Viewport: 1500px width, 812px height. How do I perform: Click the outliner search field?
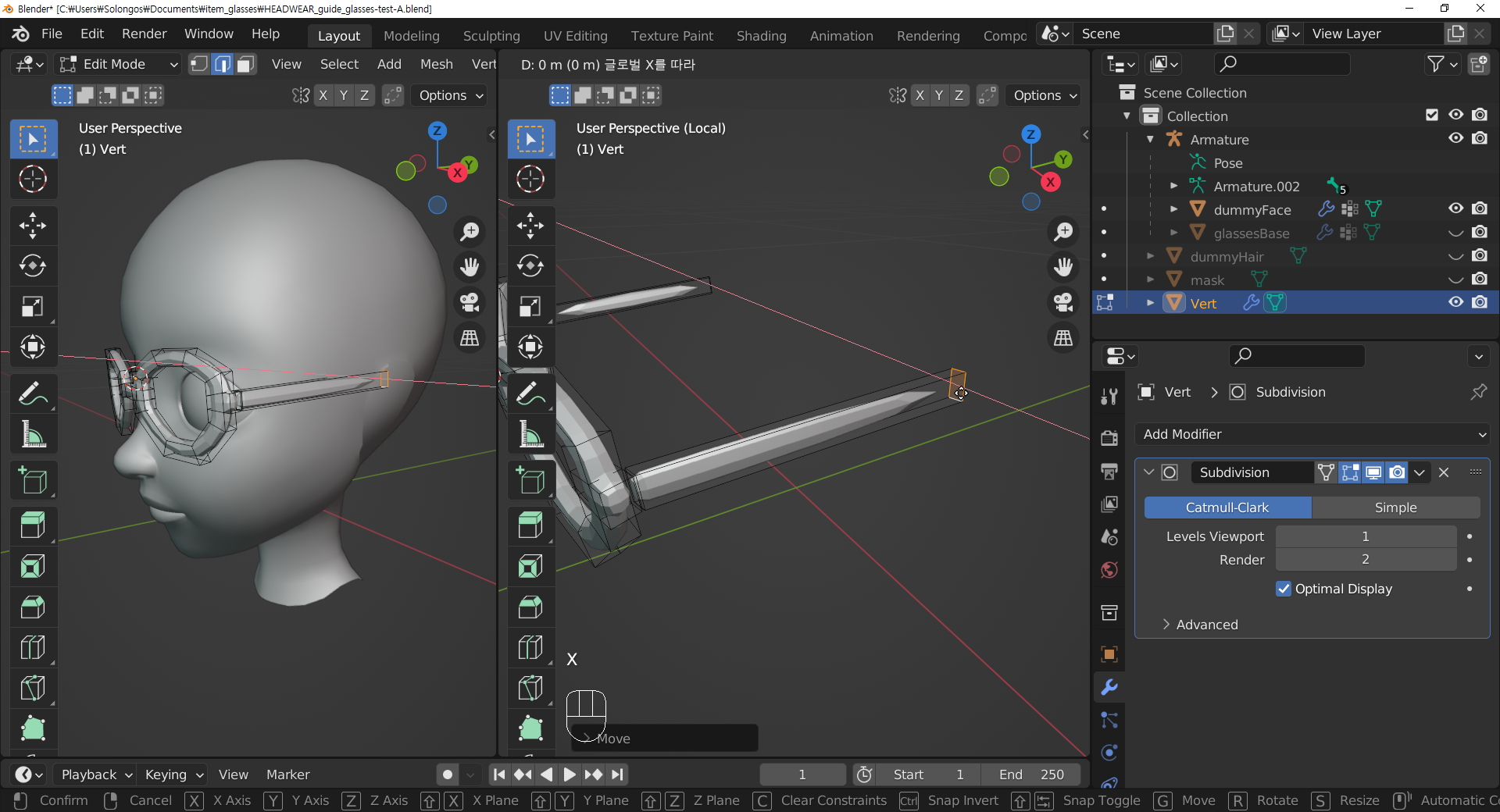(1281, 64)
